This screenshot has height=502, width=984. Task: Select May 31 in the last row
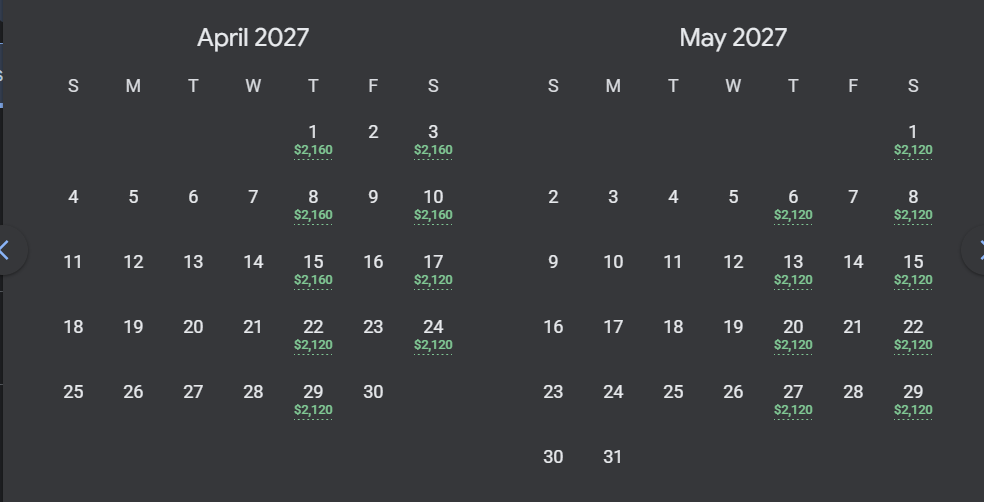tap(612, 457)
